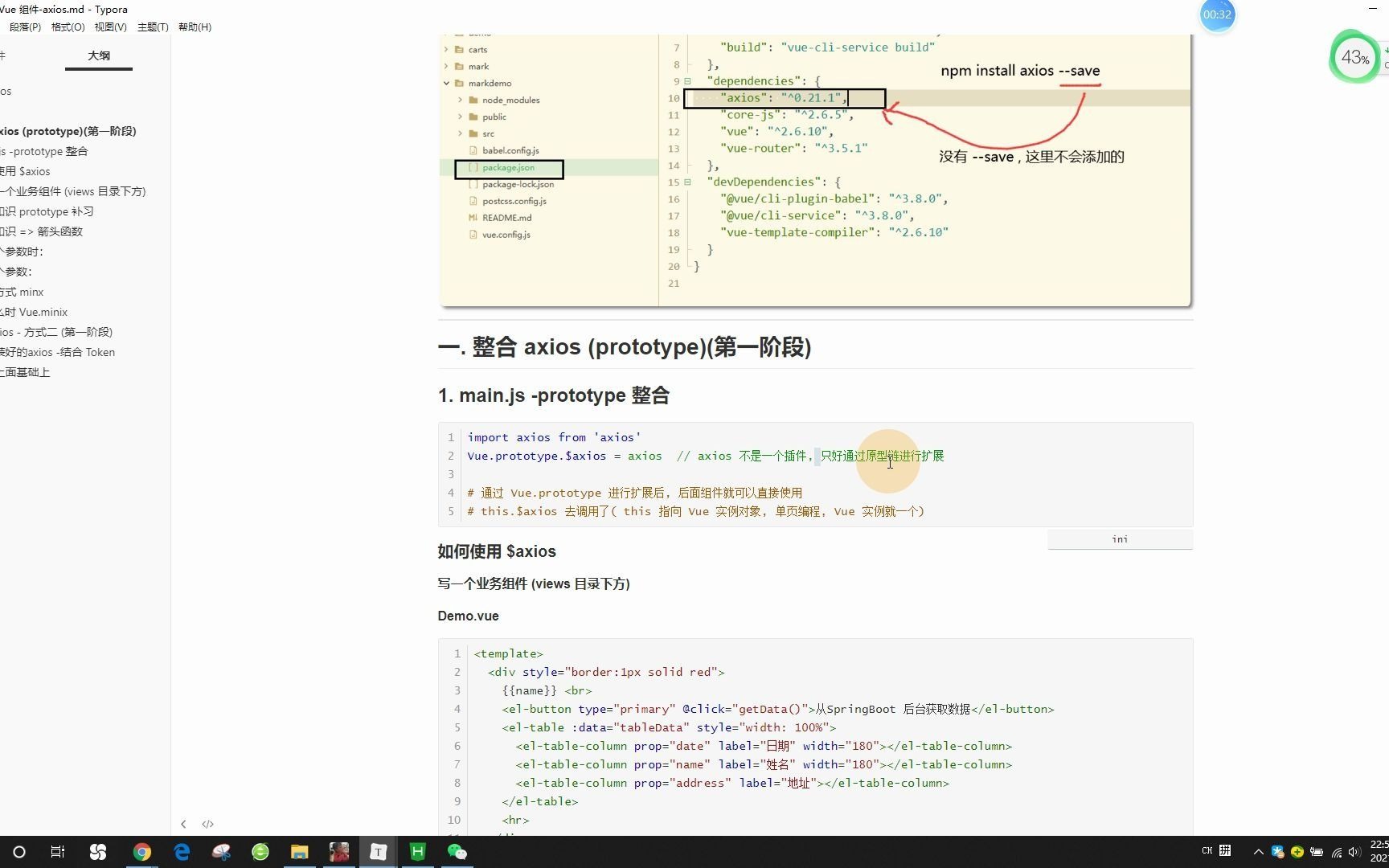Open volume control tray icon
Screen dimensions: 1389x868
[x=1355, y=852]
